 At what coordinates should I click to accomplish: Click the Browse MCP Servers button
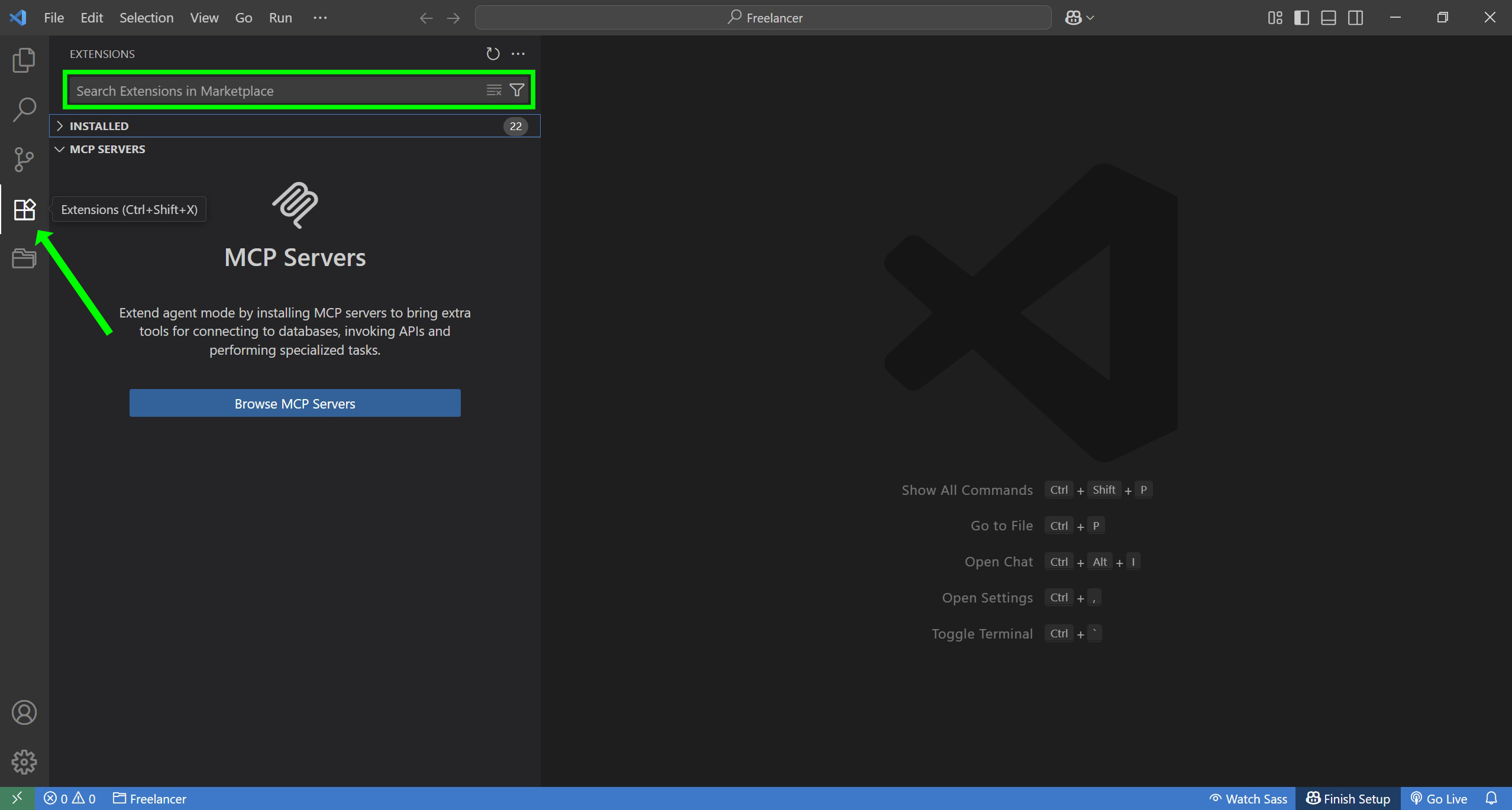[295, 403]
